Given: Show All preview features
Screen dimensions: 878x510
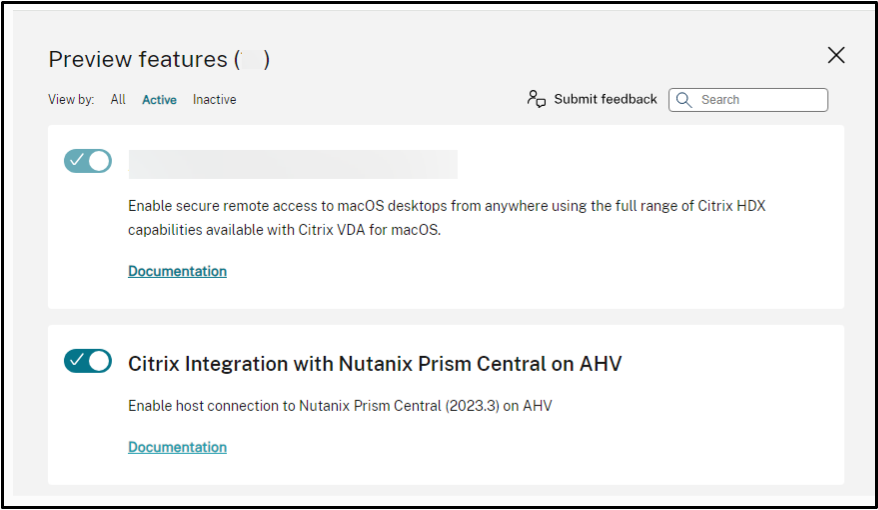Looking at the screenshot, I should 118,100.
